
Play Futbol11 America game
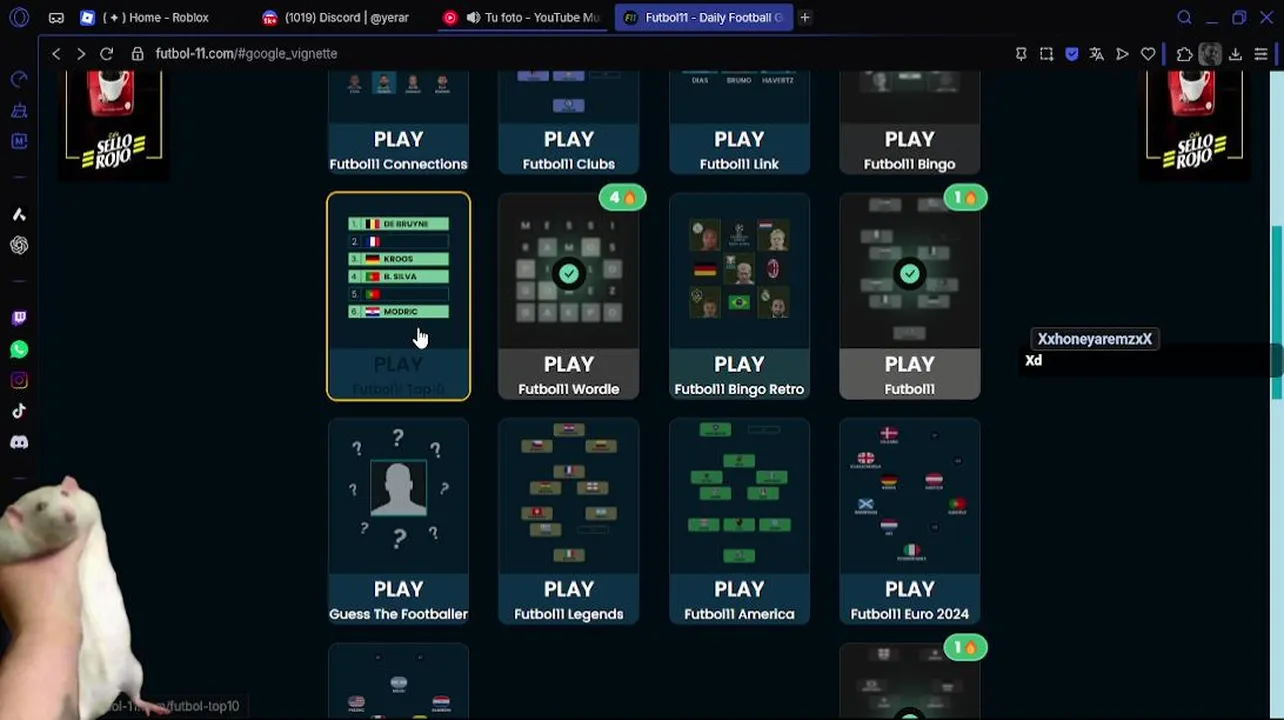[x=739, y=521]
